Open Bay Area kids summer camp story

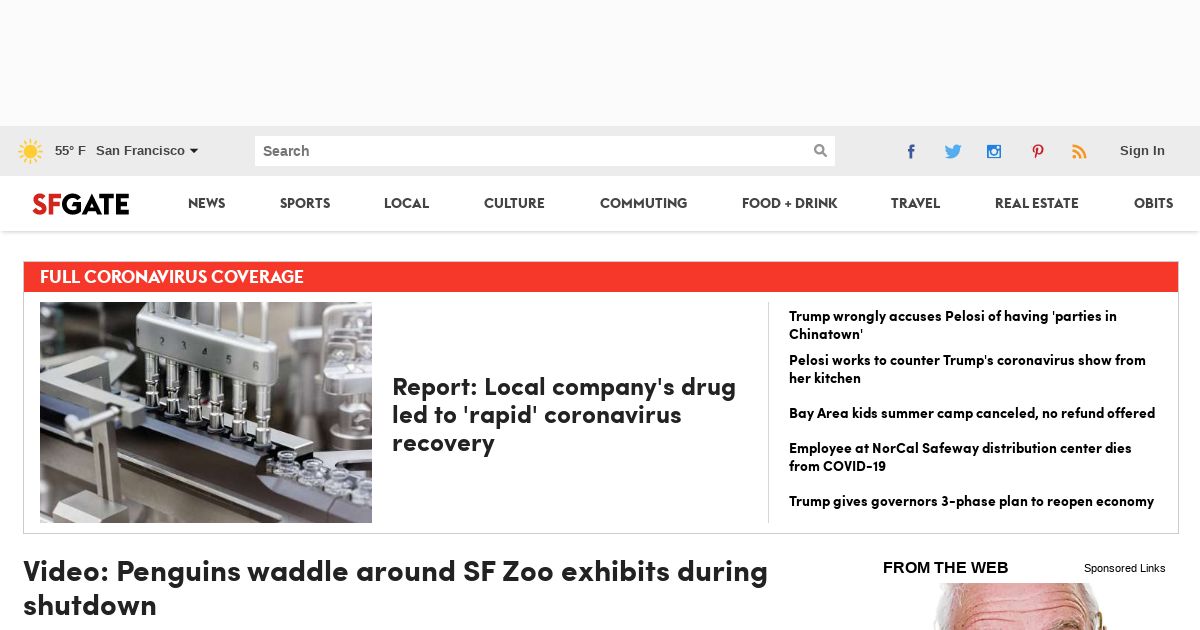point(972,413)
